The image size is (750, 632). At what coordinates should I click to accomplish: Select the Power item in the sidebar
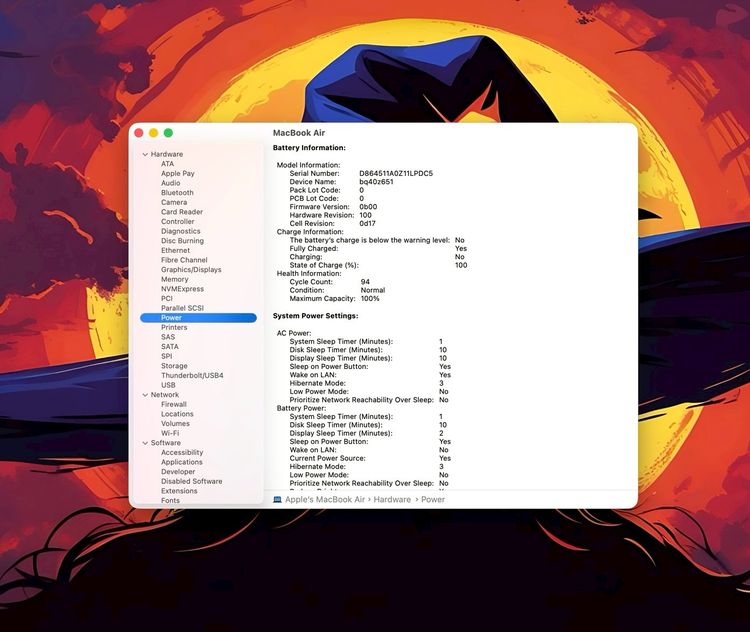tap(199, 318)
